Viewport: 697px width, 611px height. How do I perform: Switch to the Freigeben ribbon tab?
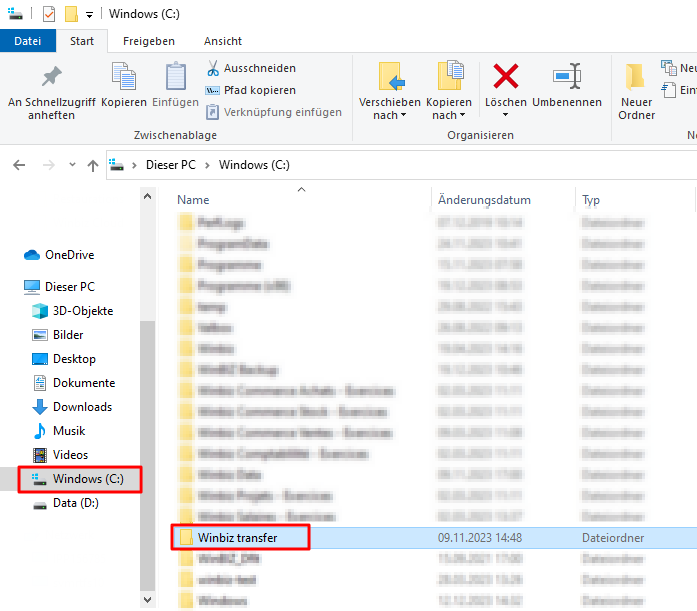click(x=148, y=41)
